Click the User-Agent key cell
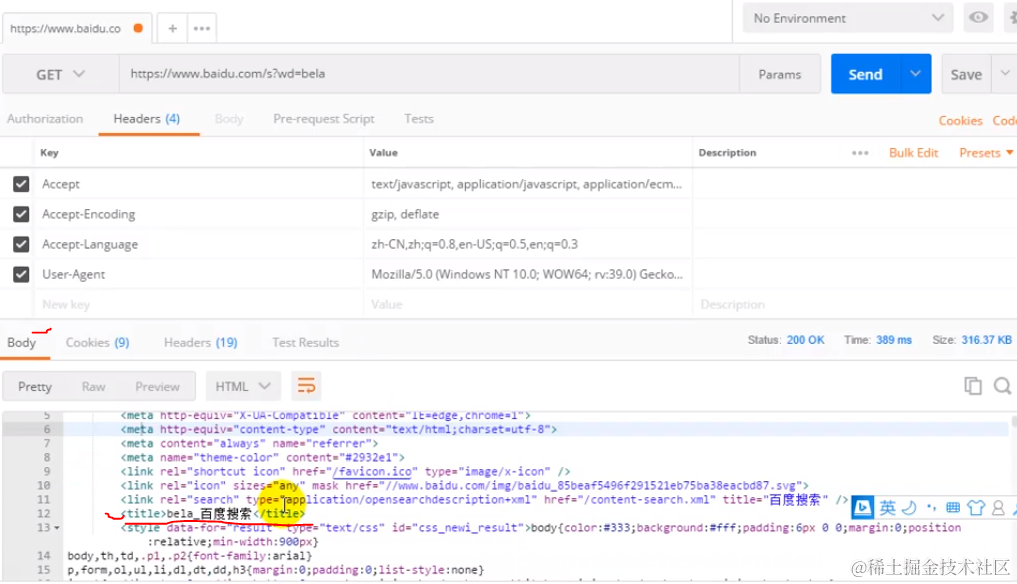 tap(198, 274)
